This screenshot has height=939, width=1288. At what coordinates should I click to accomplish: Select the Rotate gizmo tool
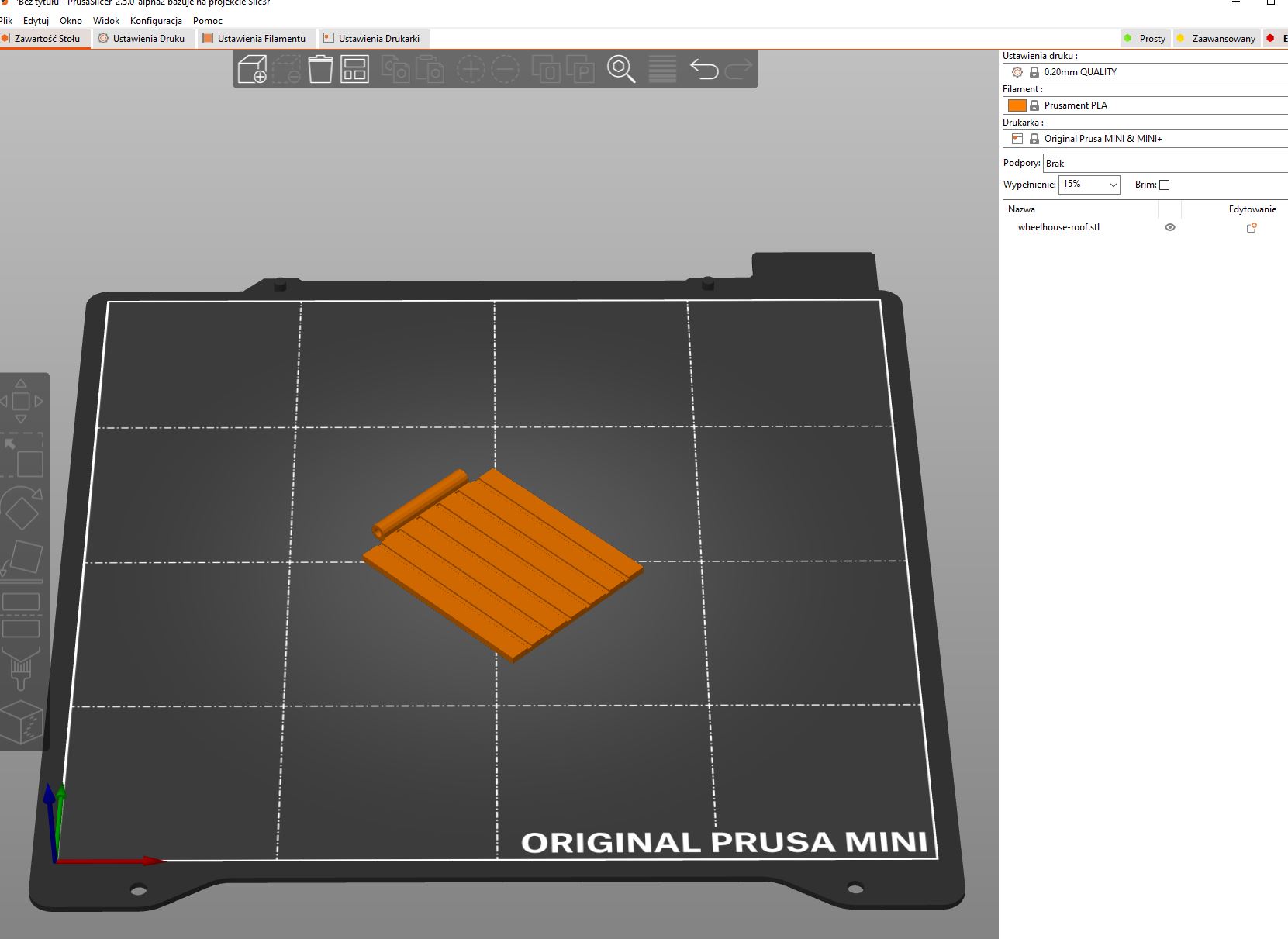(x=22, y=509)
